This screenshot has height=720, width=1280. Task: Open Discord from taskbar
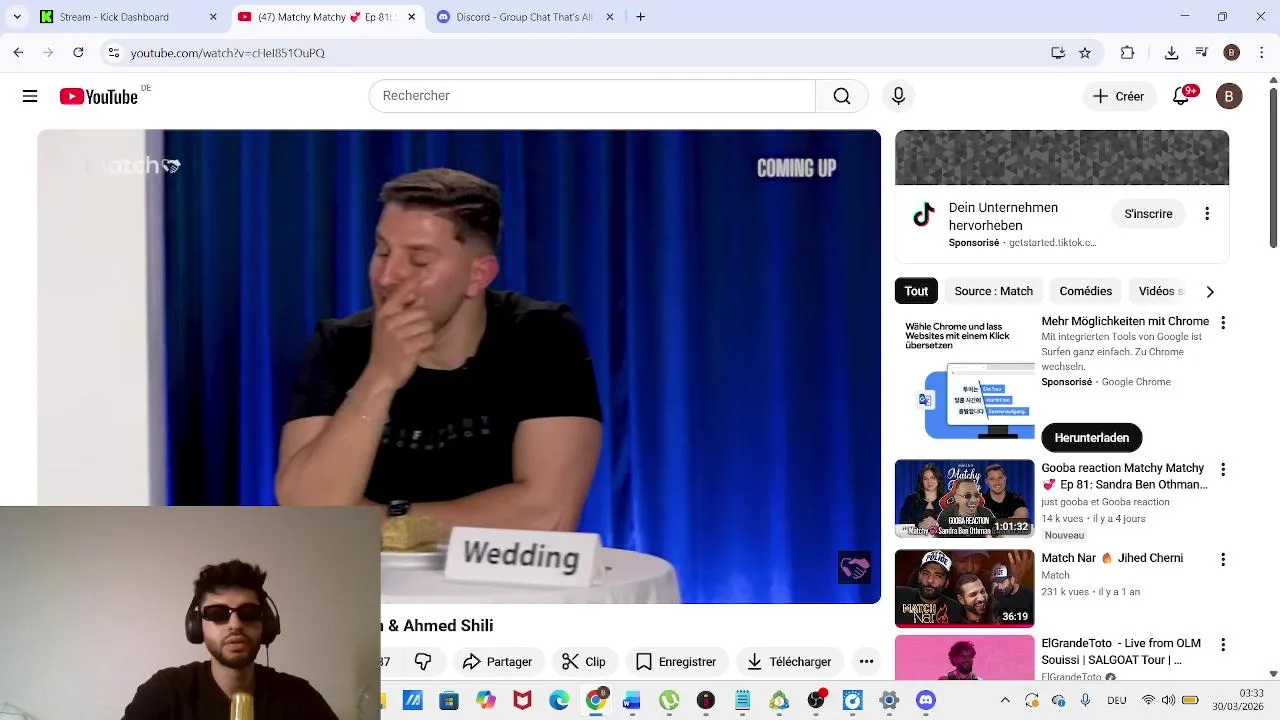[x=926, y=700]
